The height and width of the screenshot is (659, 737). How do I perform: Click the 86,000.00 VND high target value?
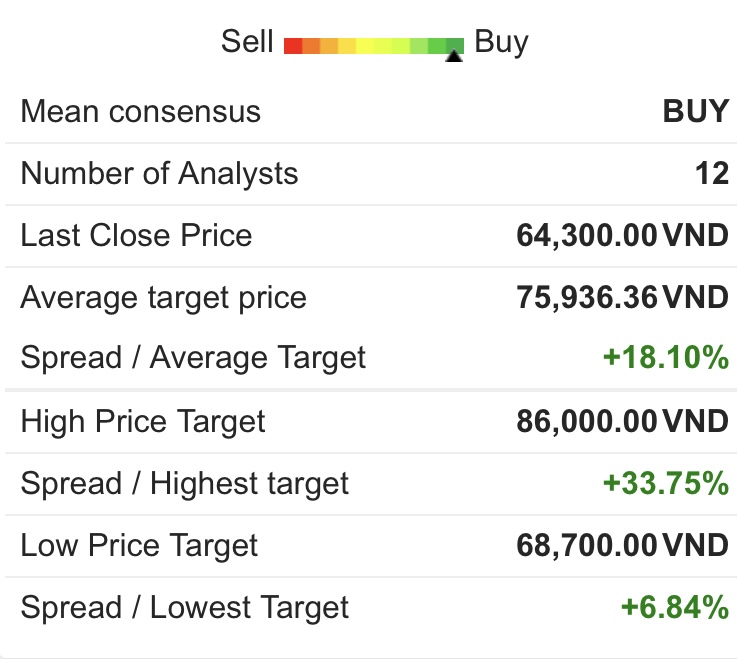622,421
